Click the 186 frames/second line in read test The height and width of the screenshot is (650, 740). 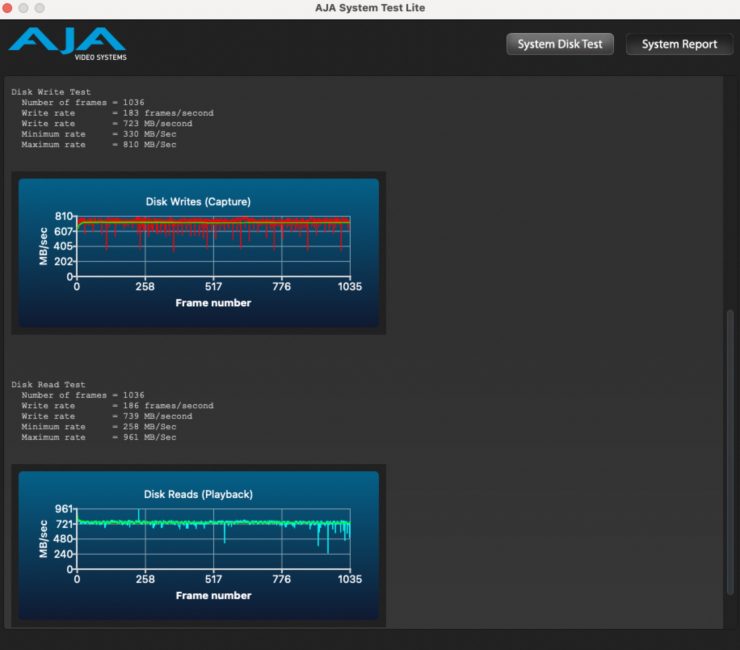click(117, 406)
